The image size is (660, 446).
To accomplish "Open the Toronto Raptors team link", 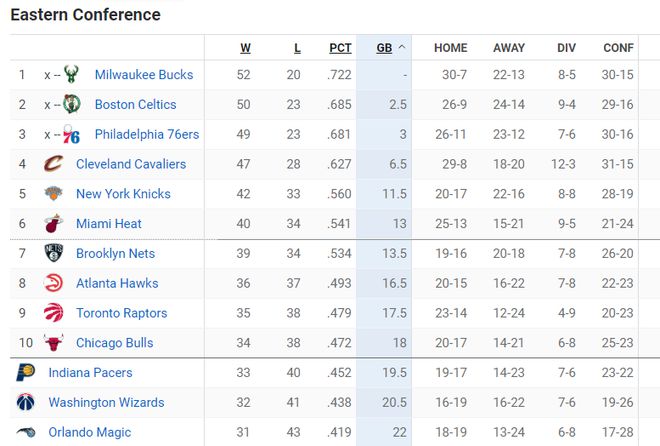I will (122, 313).
